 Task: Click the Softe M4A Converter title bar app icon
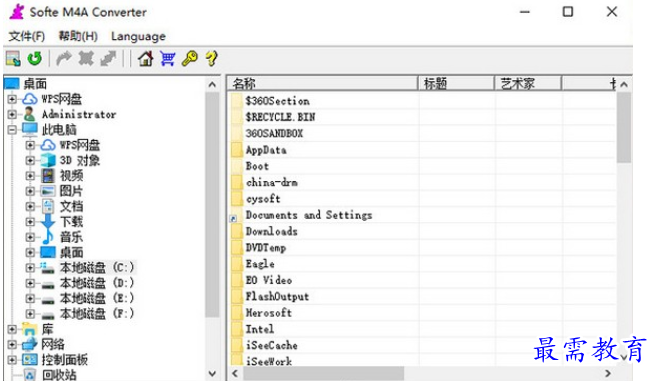point(17,12)
